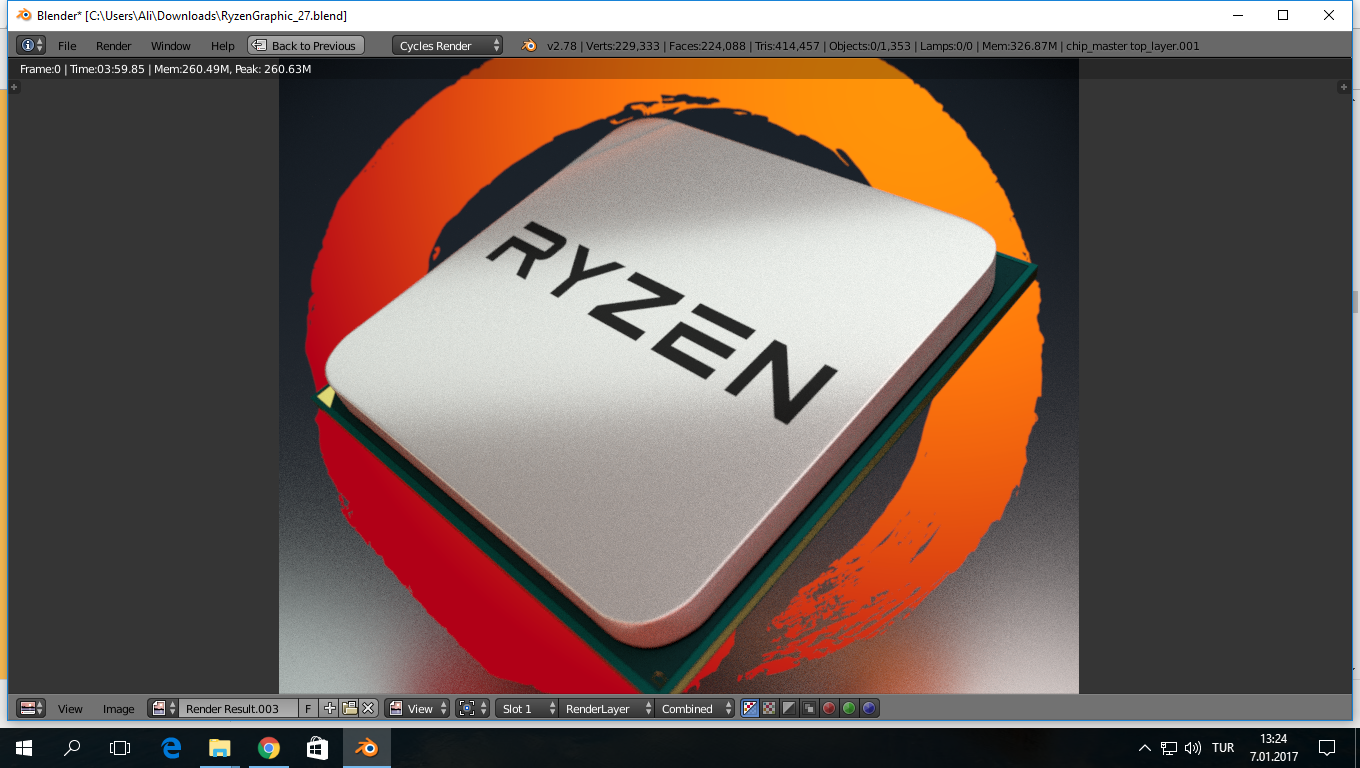Open the Image menu in bottom header
The image size is (1360, 768).
click(118, 708)
